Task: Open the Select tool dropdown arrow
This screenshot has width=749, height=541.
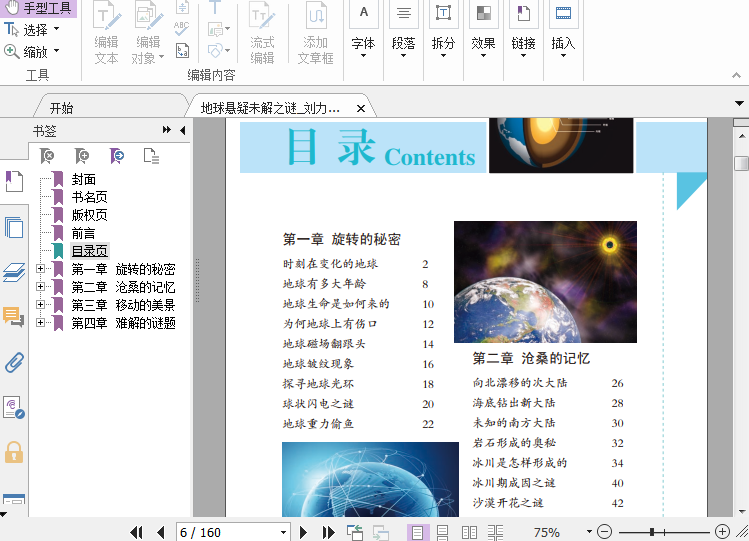Action: pos(56,29)
